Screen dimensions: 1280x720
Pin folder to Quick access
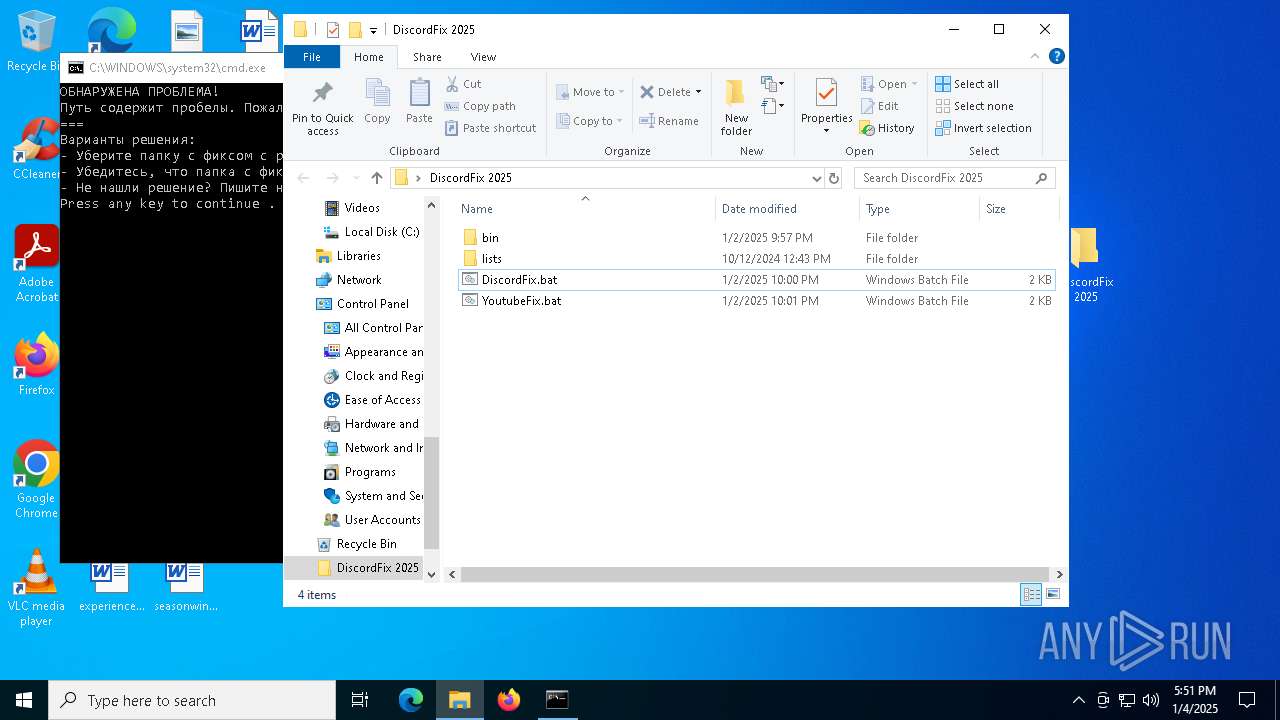click(322, 108)
